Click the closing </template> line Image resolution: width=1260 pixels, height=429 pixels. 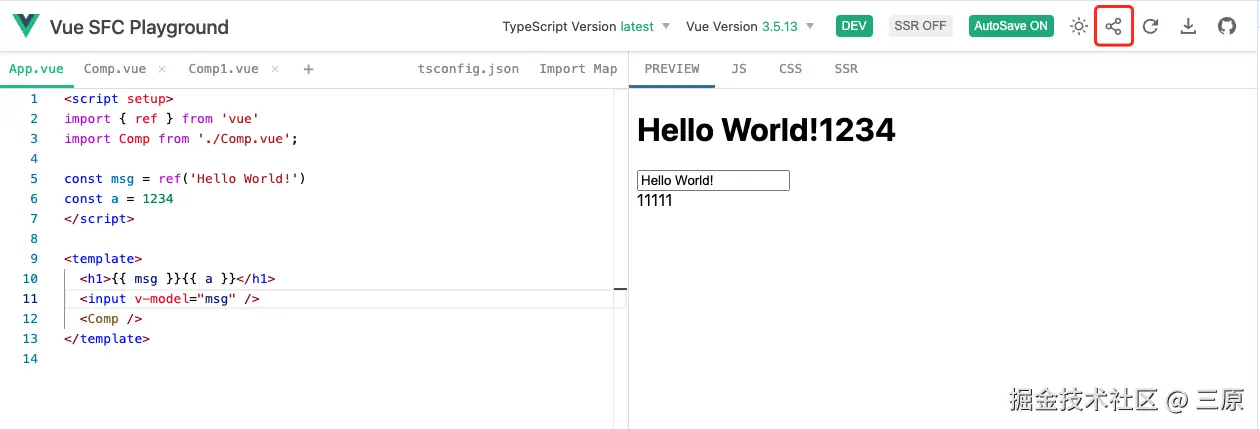[x=107, y=339]
